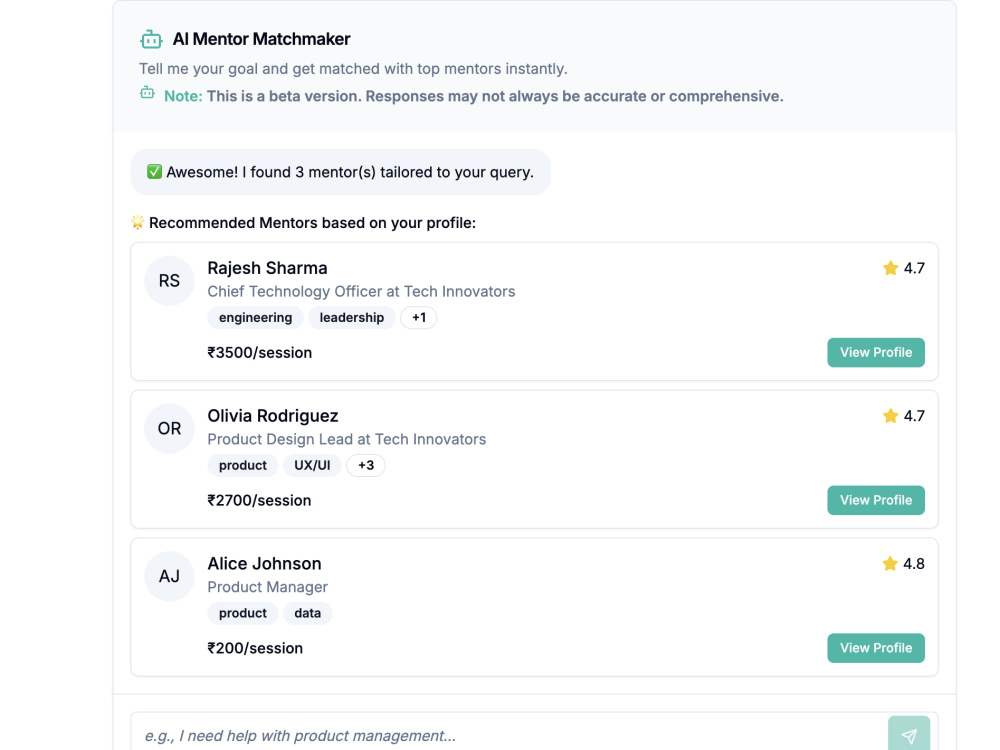The image size is (1000, 750).
Task: Click the RS avatar circle
Action: pyautogui.click(x=169, y=281)
